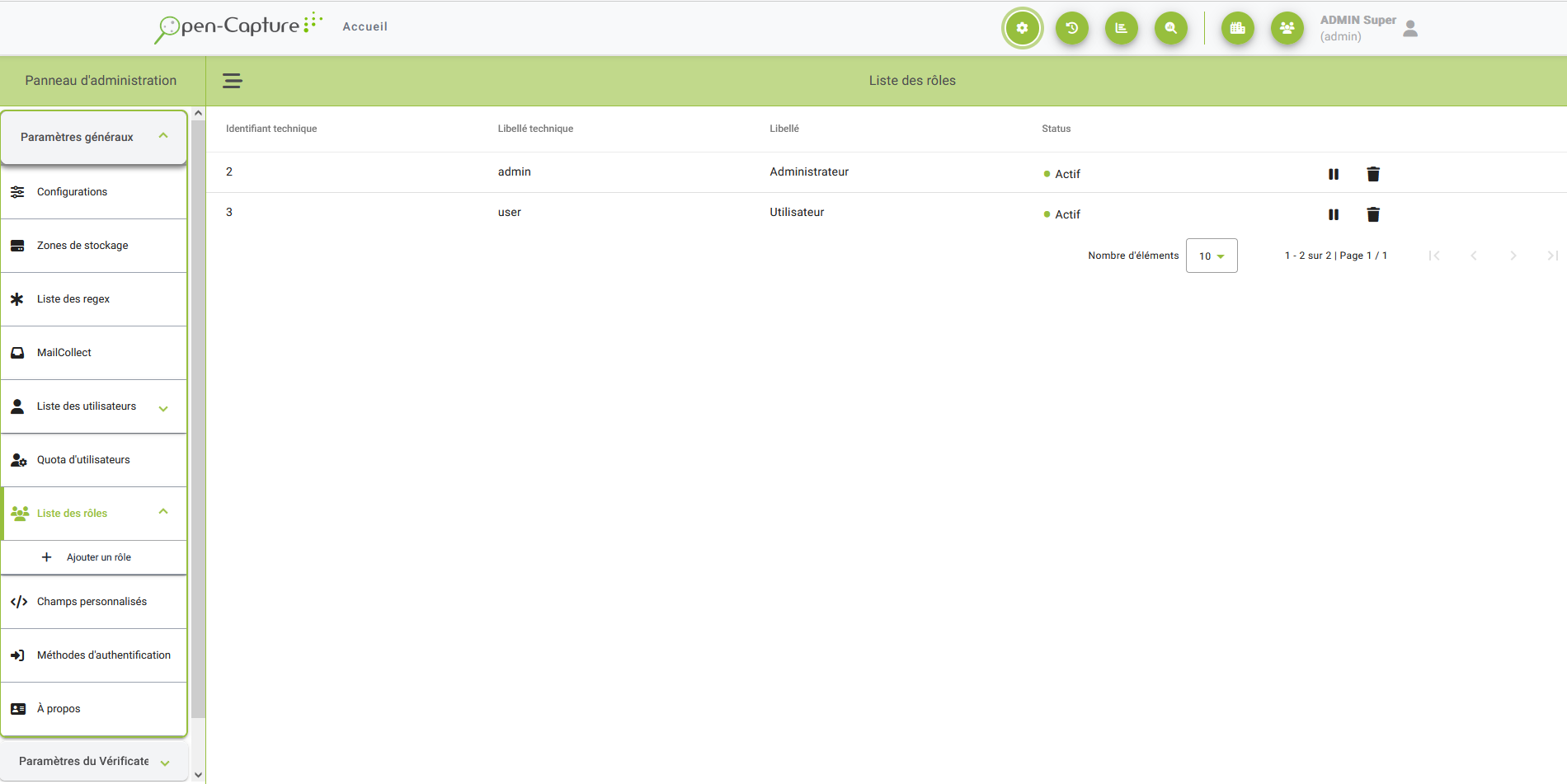Pause the Administrateur role status

[1333, 174]
